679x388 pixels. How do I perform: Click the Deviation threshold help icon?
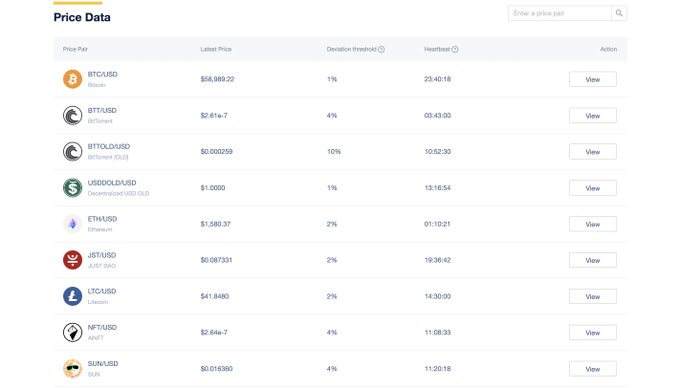pyautogui.click(x=381, y=49)
